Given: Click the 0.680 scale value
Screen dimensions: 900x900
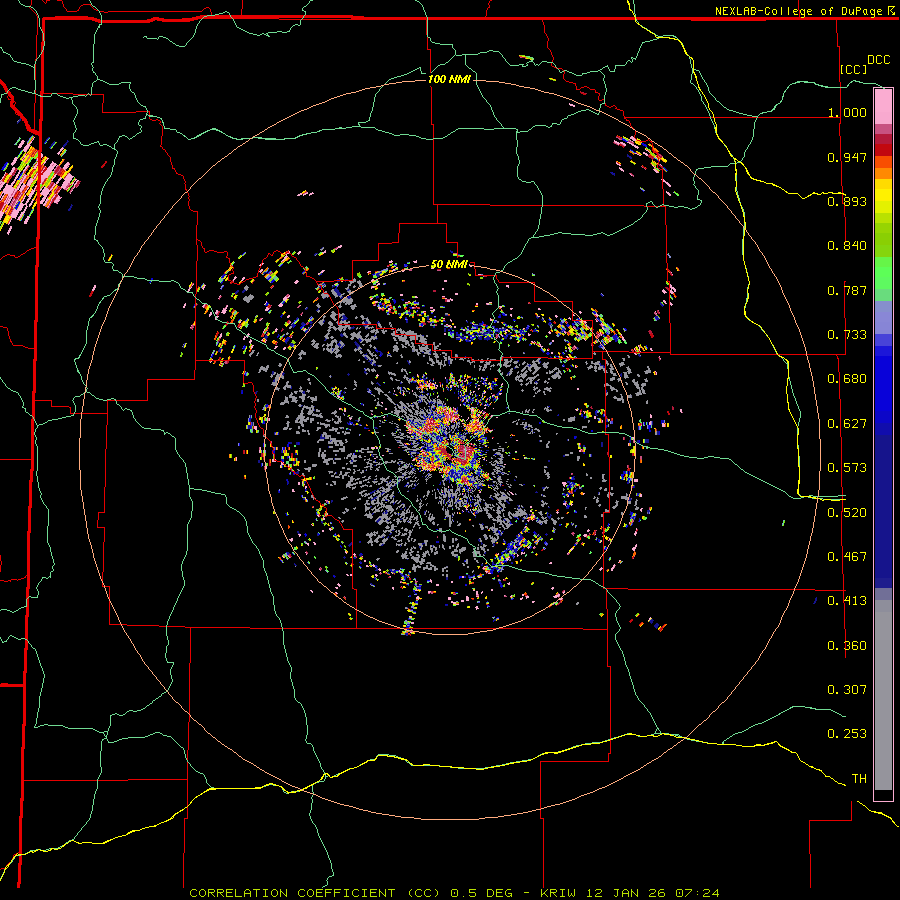Looking at the screenshot, I should (847, 379).
